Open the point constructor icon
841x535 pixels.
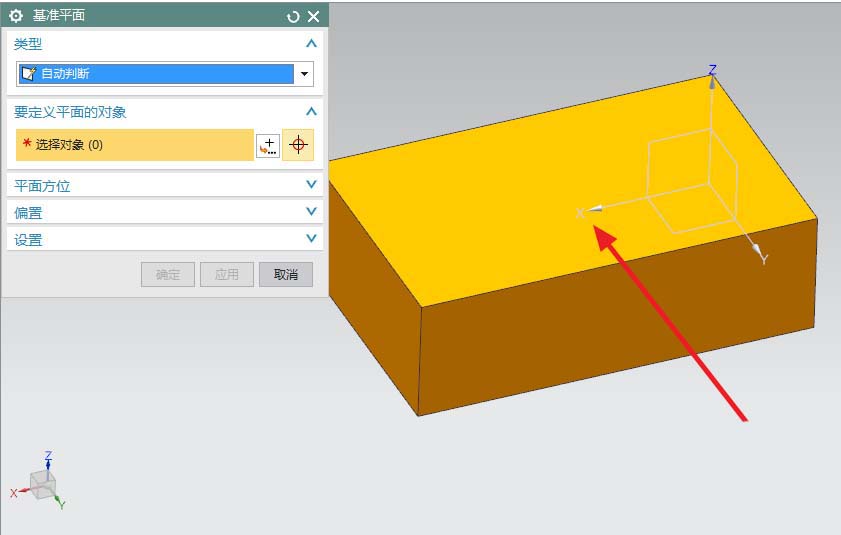click(268, 145)
